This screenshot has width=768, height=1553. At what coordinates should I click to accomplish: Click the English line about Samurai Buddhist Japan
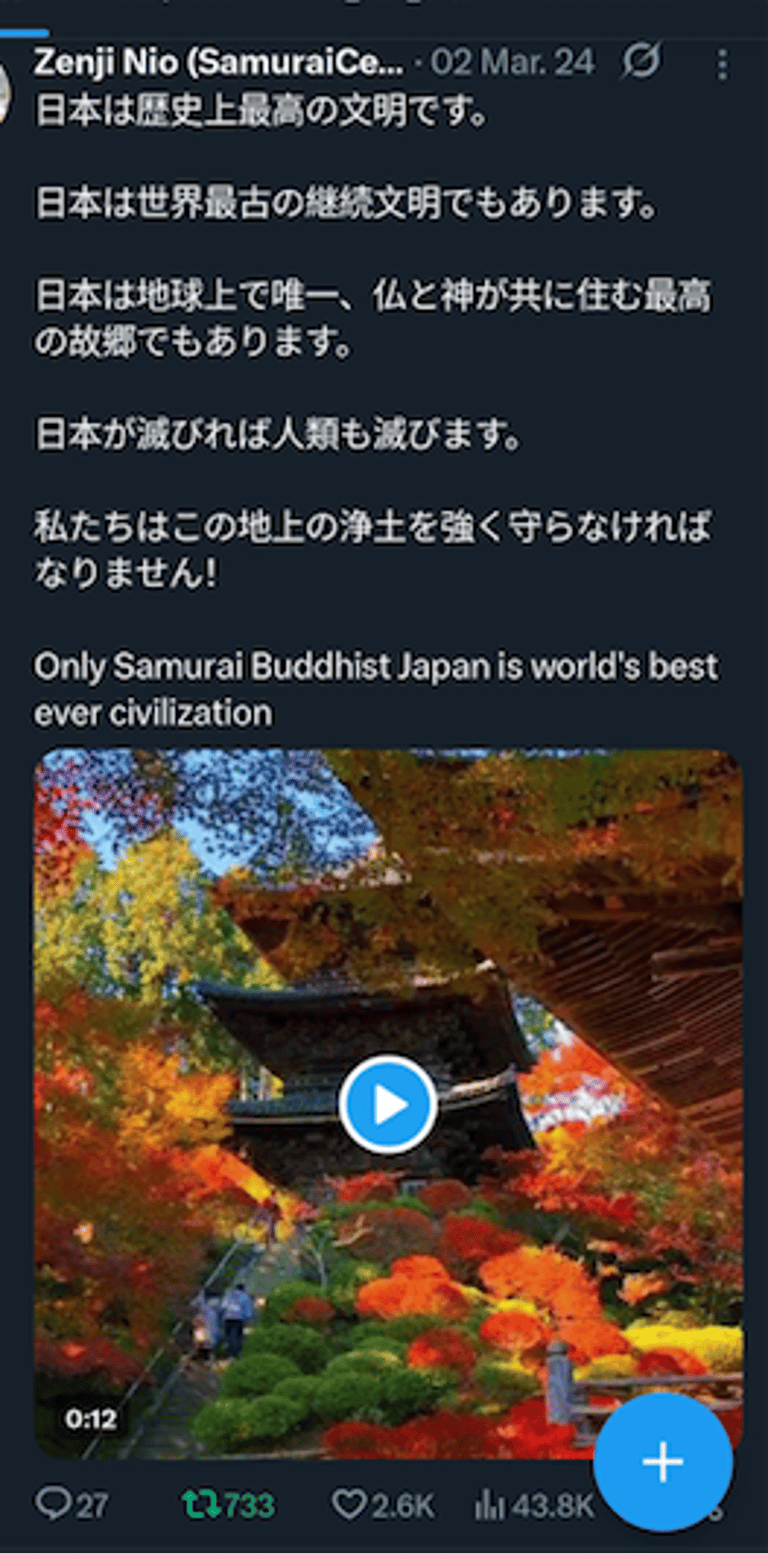click(376, 689)
